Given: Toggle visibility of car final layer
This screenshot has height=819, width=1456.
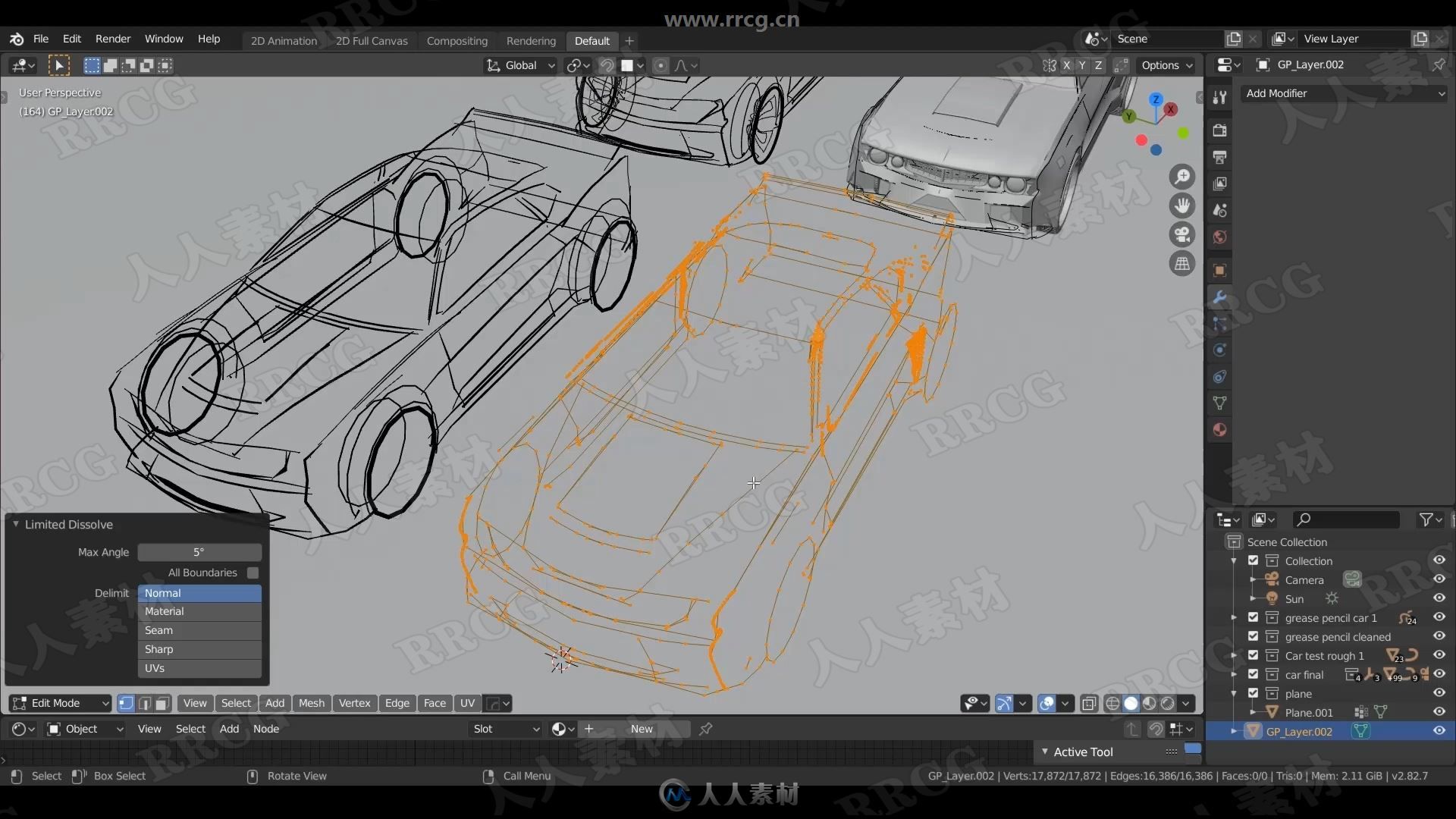Looking at the screenshot, I should point(1440,674).
